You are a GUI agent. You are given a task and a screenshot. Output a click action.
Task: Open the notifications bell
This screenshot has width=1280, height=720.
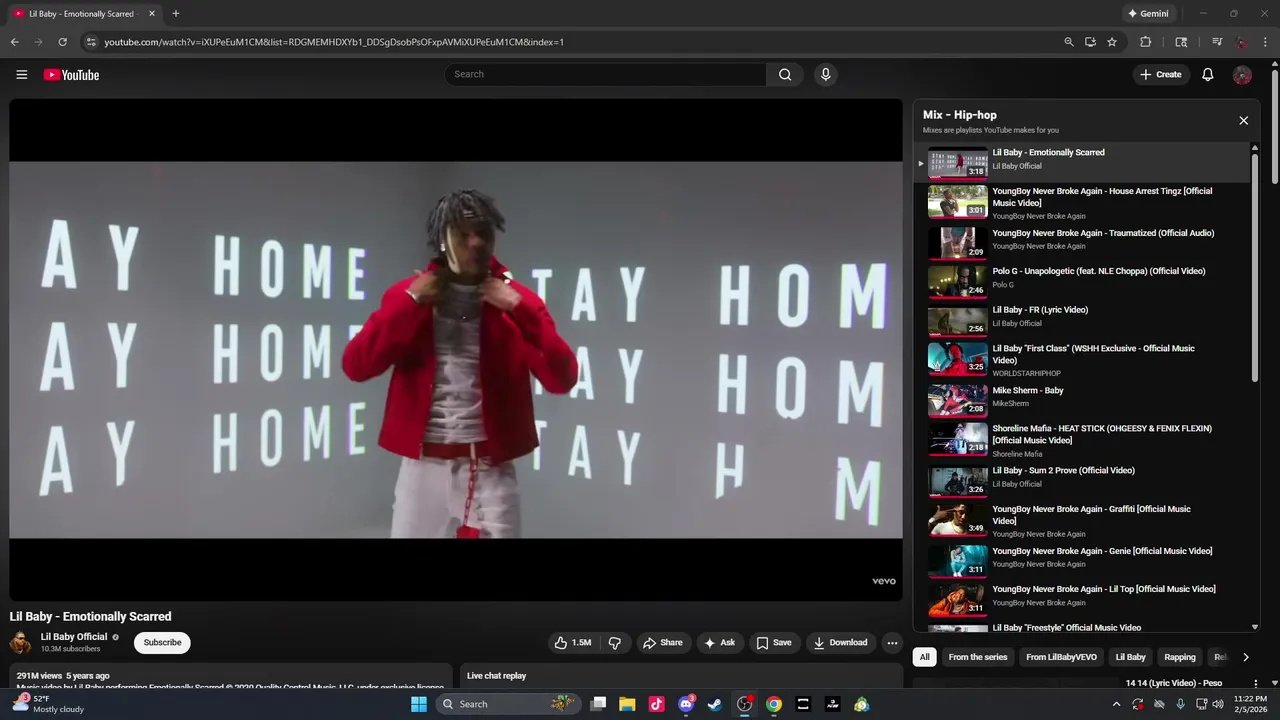1208,74
